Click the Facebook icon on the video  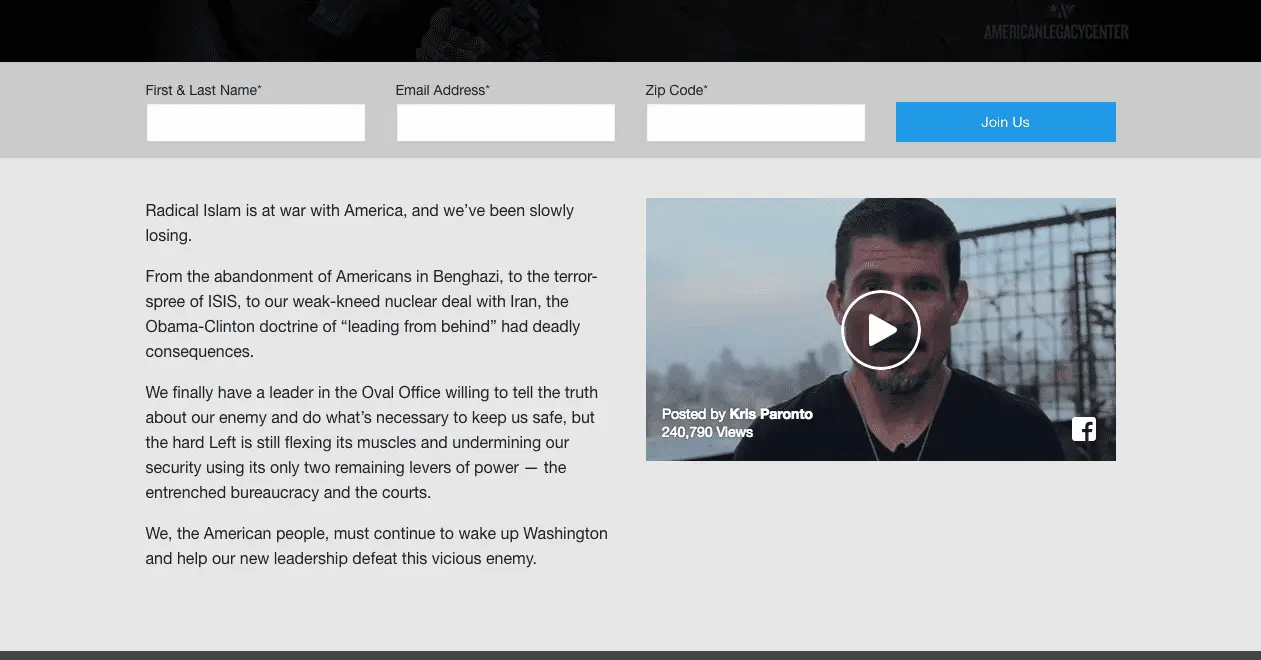[x=1084, y=429]
